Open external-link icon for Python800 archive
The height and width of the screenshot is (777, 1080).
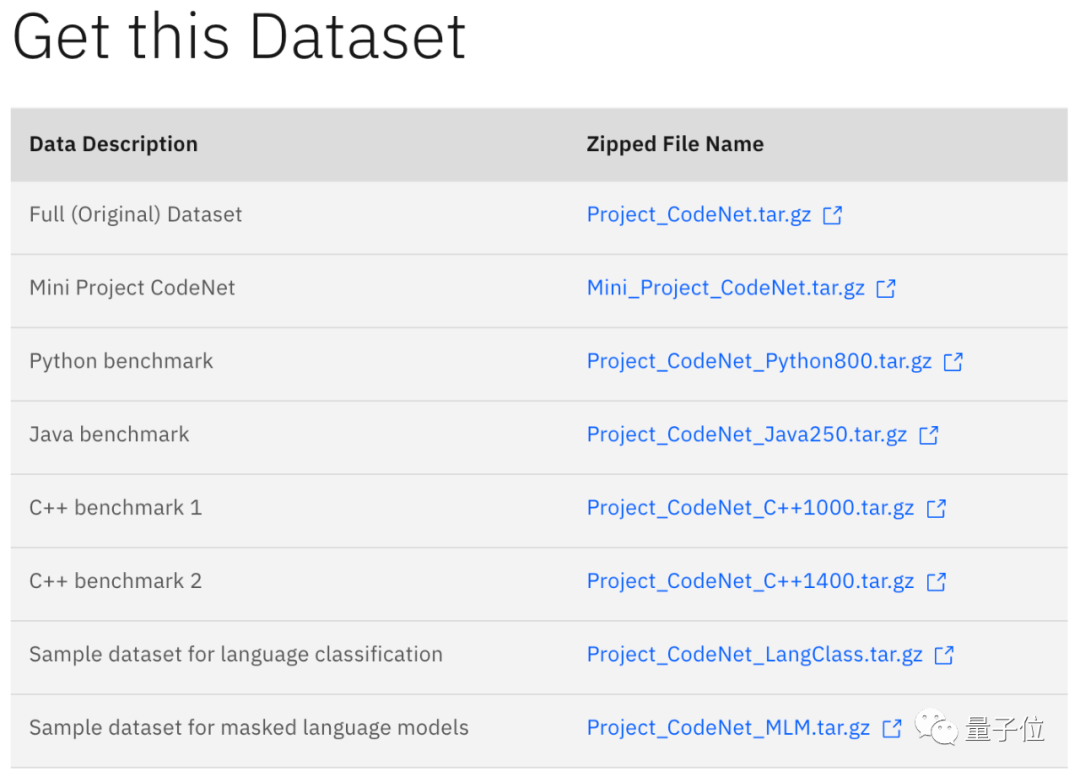pyautogui.click(x=953, y=362)
